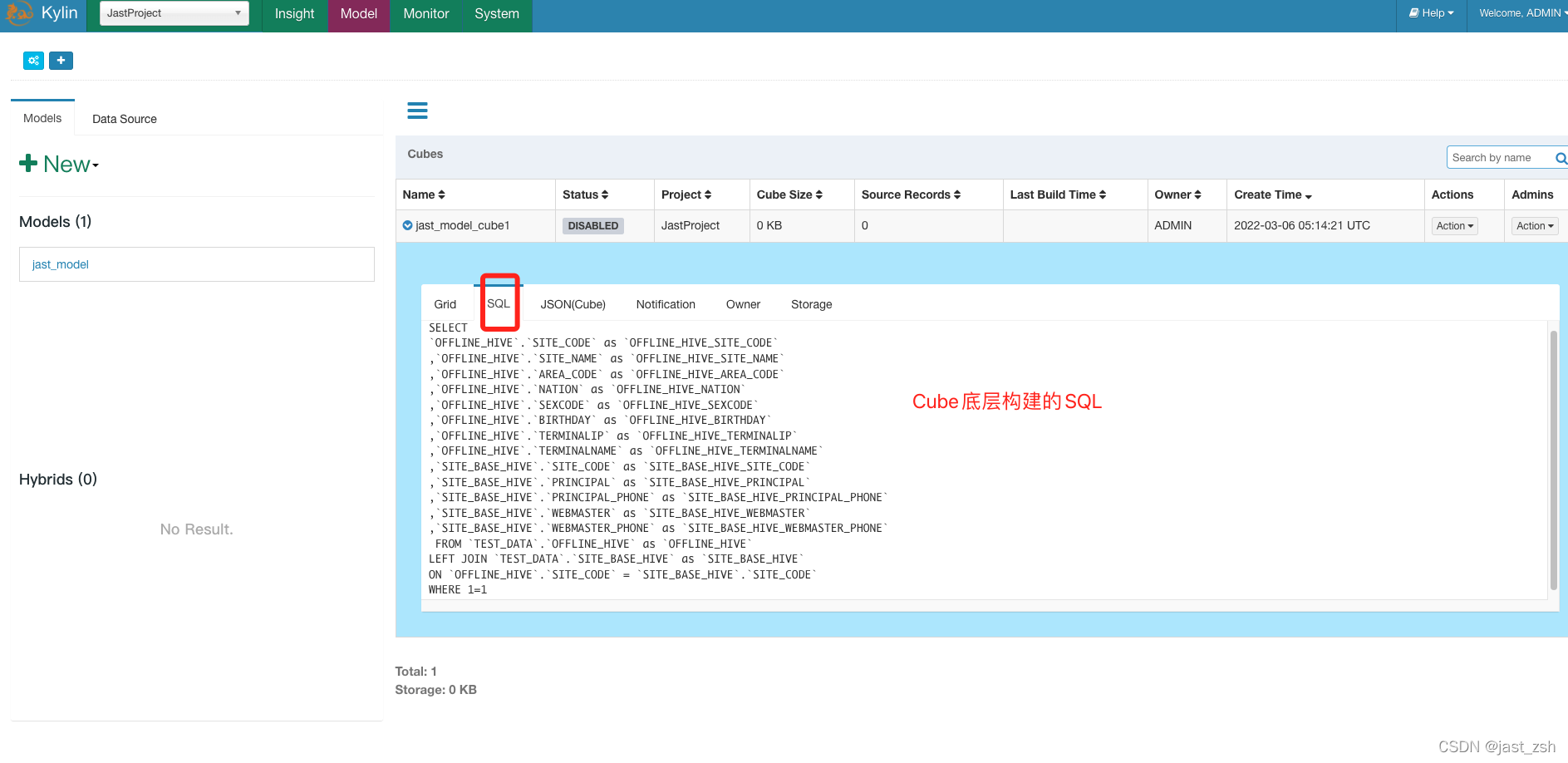Screen dimensions: 1568x763
Task: Click green plus New icon
Action: [28, 163]
